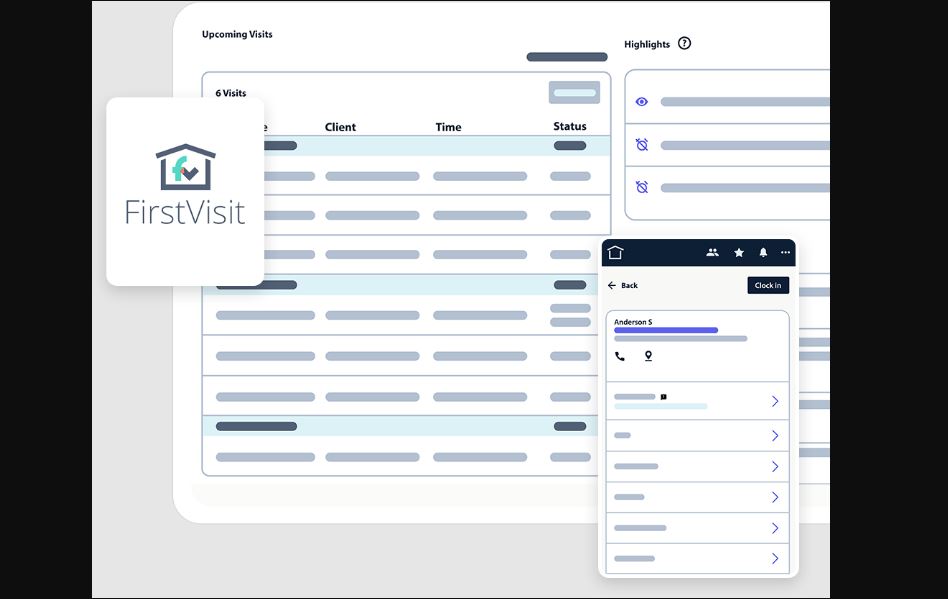948x599 pixels.
Task: Open notifications bell in mobile header
Action: (763, 253)
